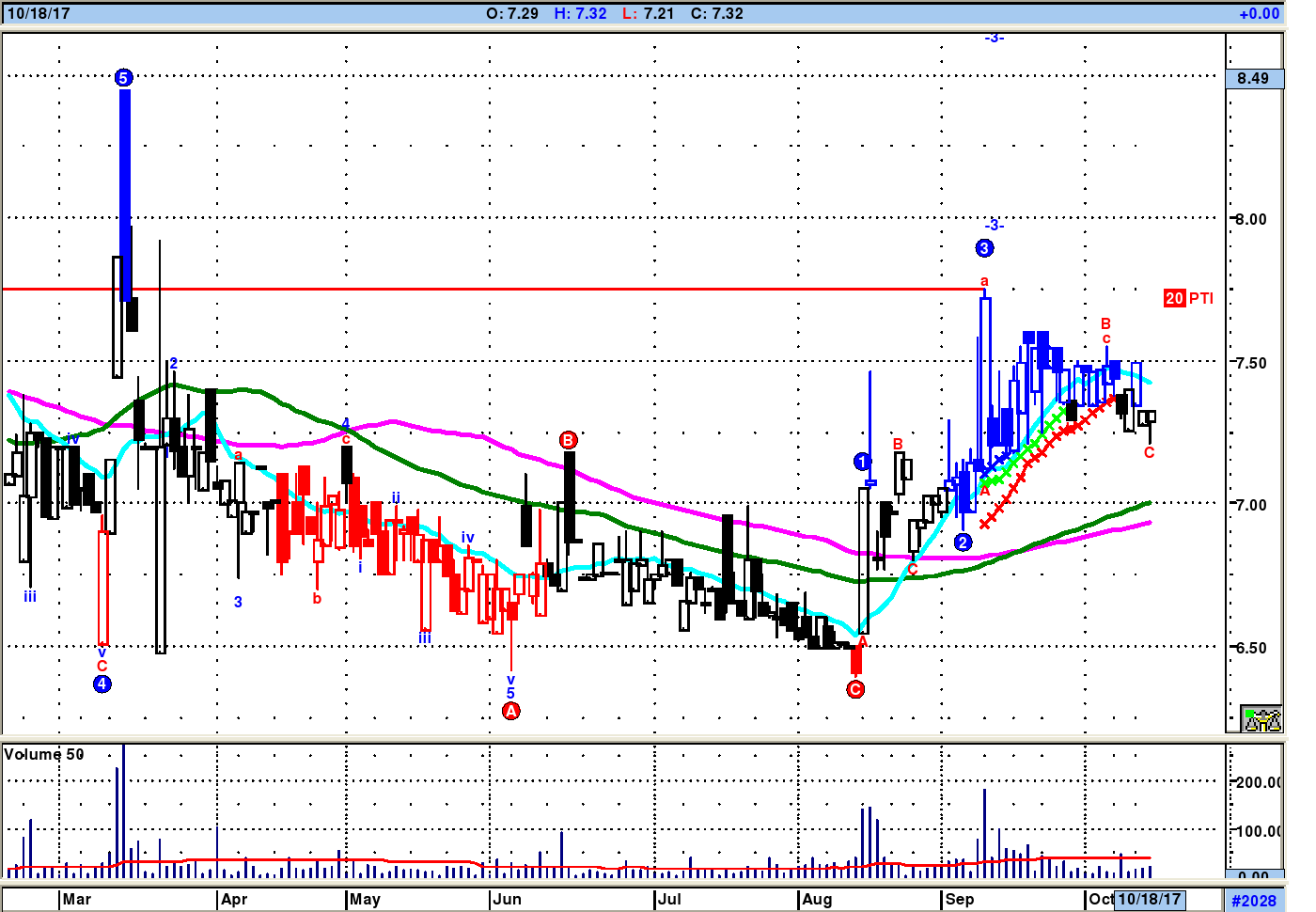Click the 8.49 price cursor label
The width and height of the screenshot is (1316, 912).
pyautogui.click(x=1254, y=78)
